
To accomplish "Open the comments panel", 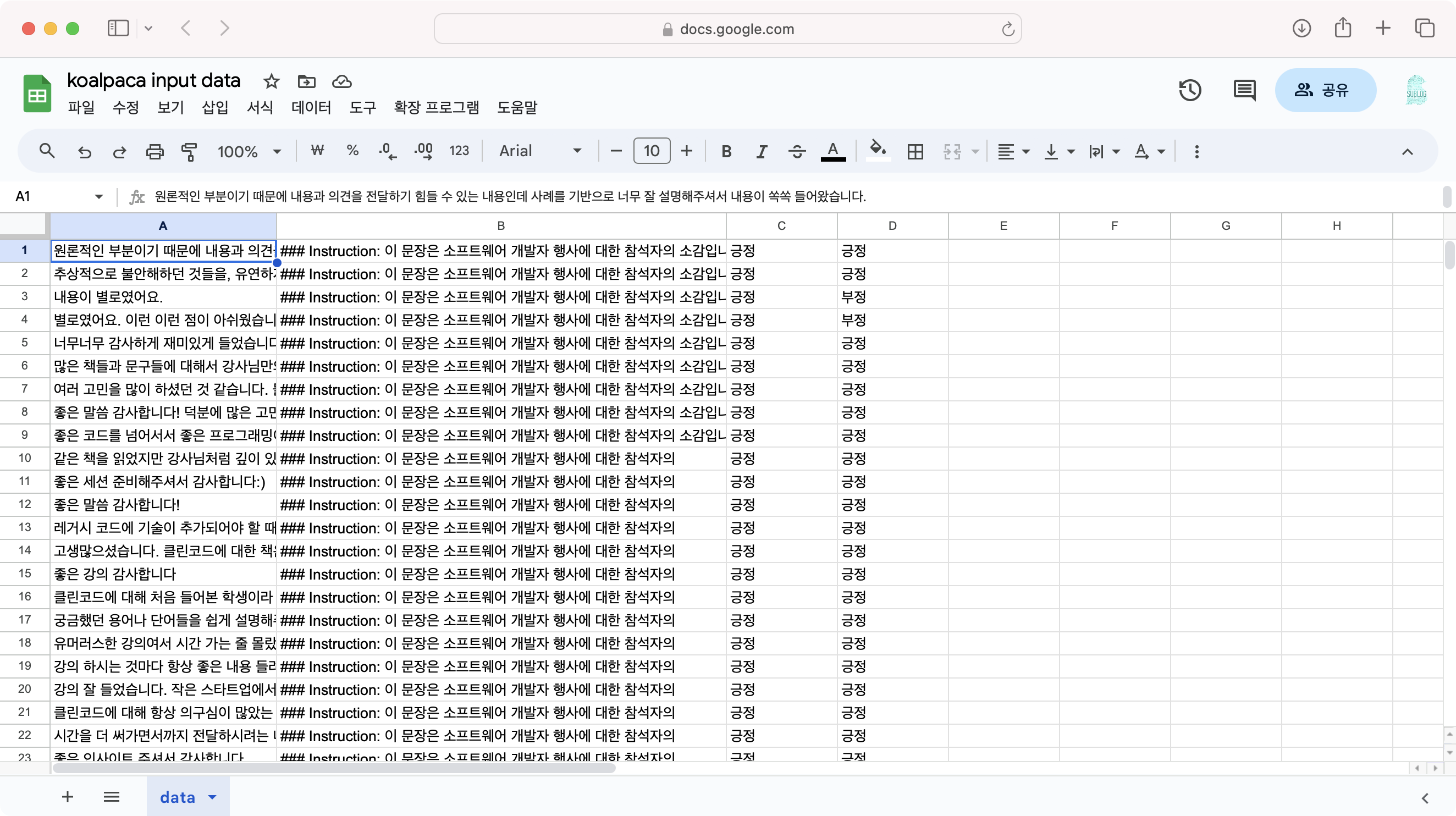I will pos(1243,90).
